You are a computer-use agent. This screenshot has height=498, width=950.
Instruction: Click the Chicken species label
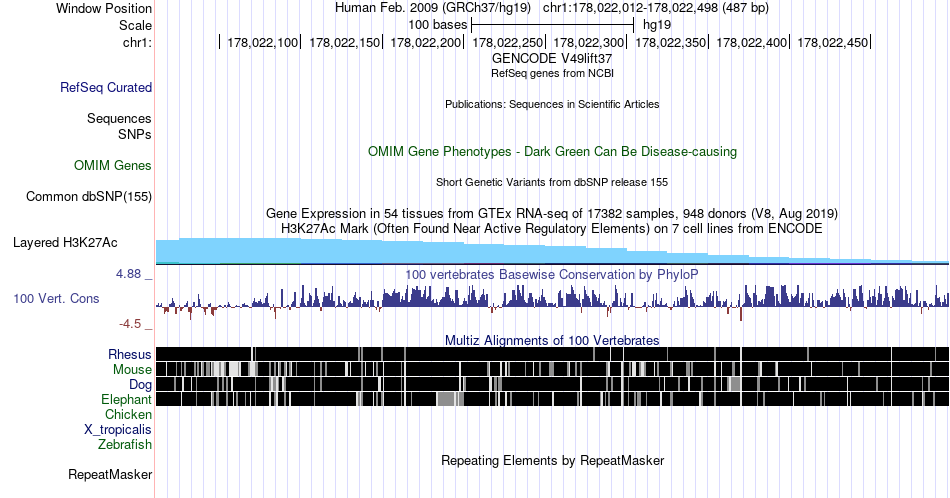[128, 414]
